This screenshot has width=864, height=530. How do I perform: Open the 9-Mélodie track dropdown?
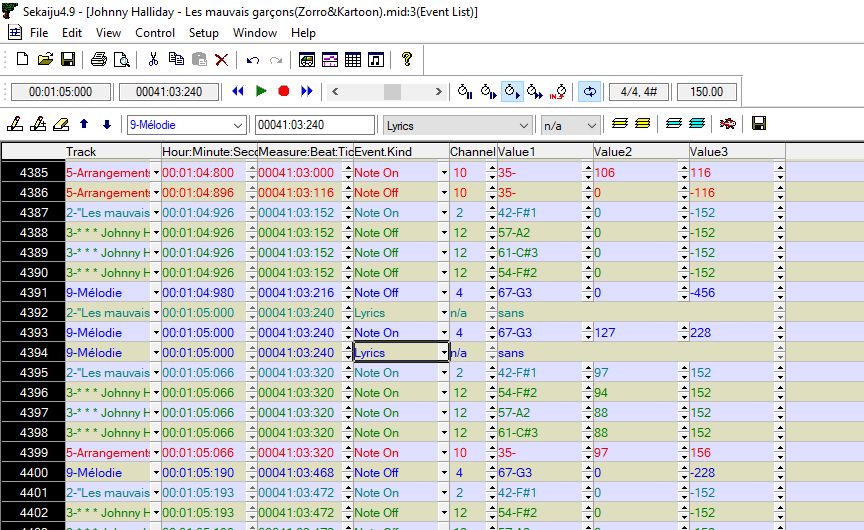click(x=237, y=125)
